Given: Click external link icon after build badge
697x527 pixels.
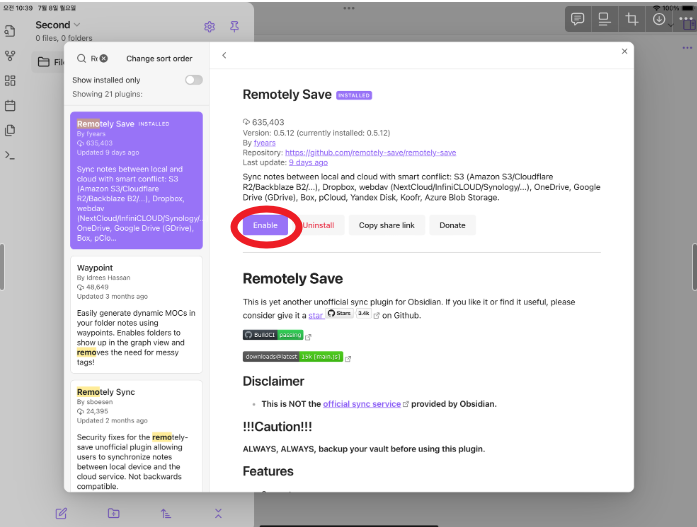Looking at the screenshot, I should (x=308, y=337).
